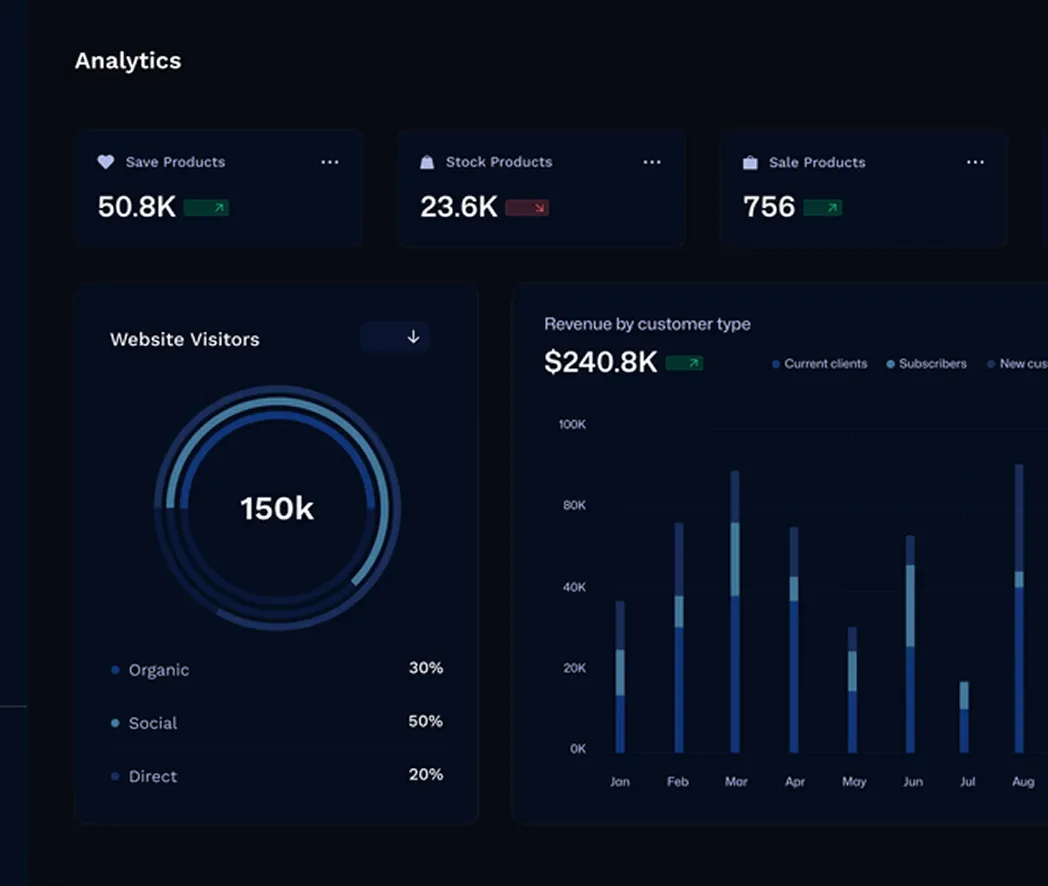Open Save Products three-dot menu
The width and height of the screenshot is (1048, 886).
(330, 162)
